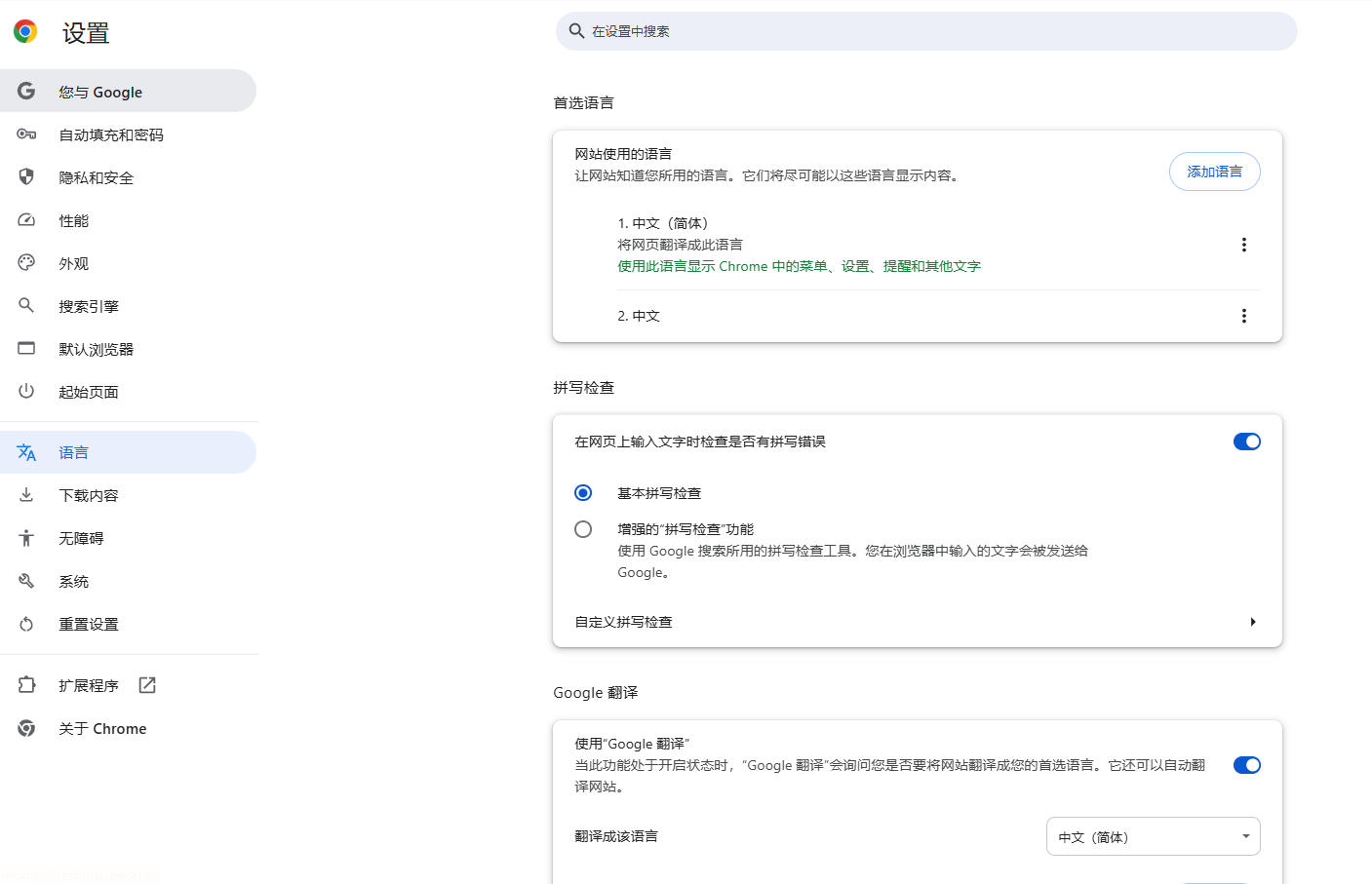Click in the 在设置中搜索 search field
The height and width of the screenshot is (884, 1372).
[x=926, y=31]
